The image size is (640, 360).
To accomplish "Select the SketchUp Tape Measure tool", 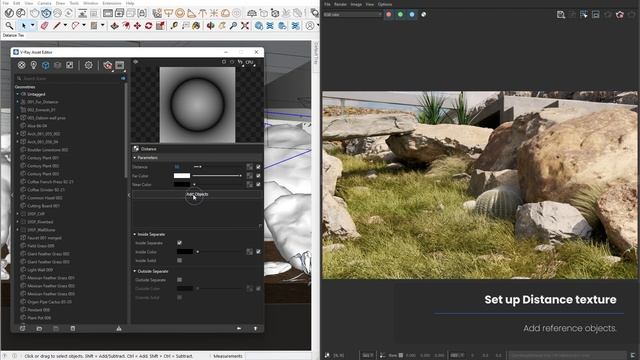I will click(x=174, y=26).
